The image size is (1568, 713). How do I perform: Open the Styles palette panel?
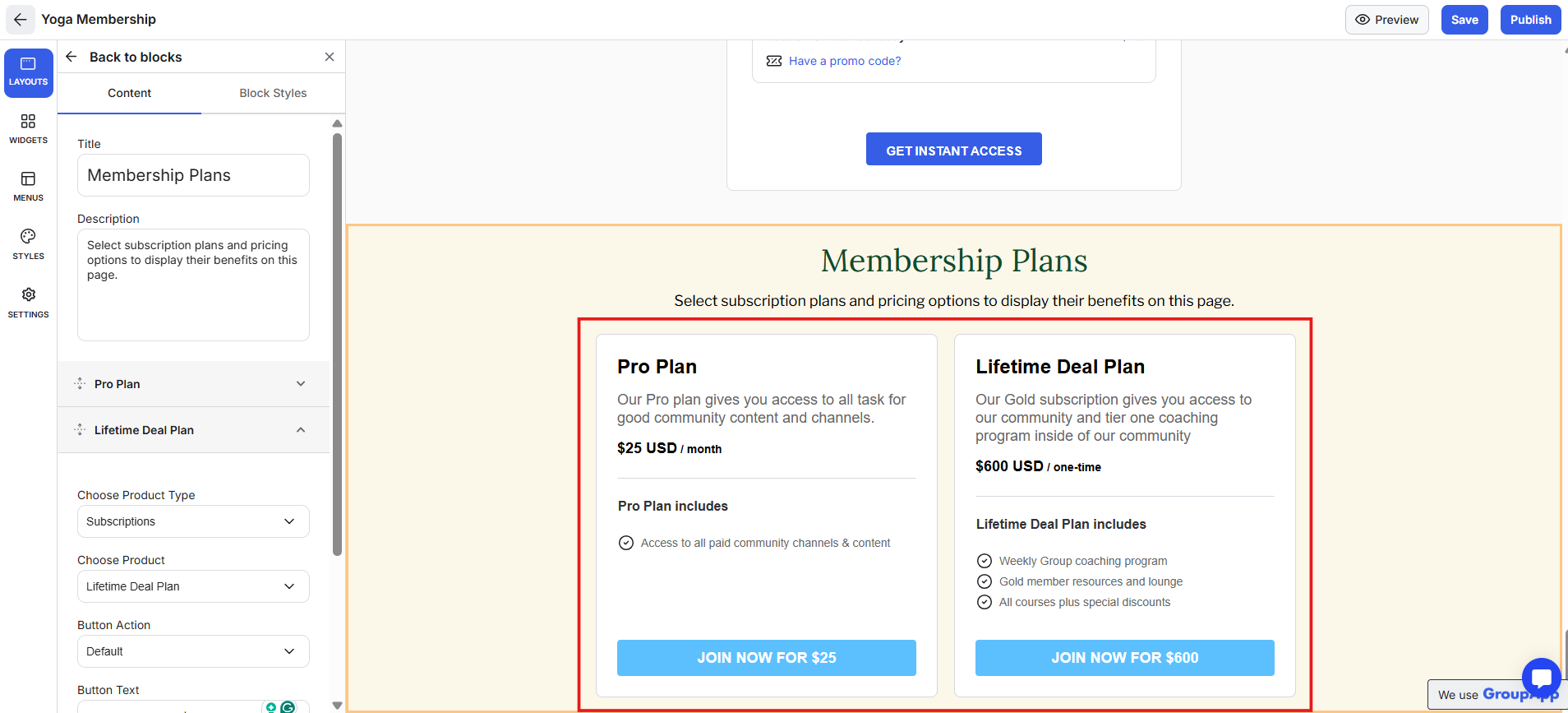[29, 244]
